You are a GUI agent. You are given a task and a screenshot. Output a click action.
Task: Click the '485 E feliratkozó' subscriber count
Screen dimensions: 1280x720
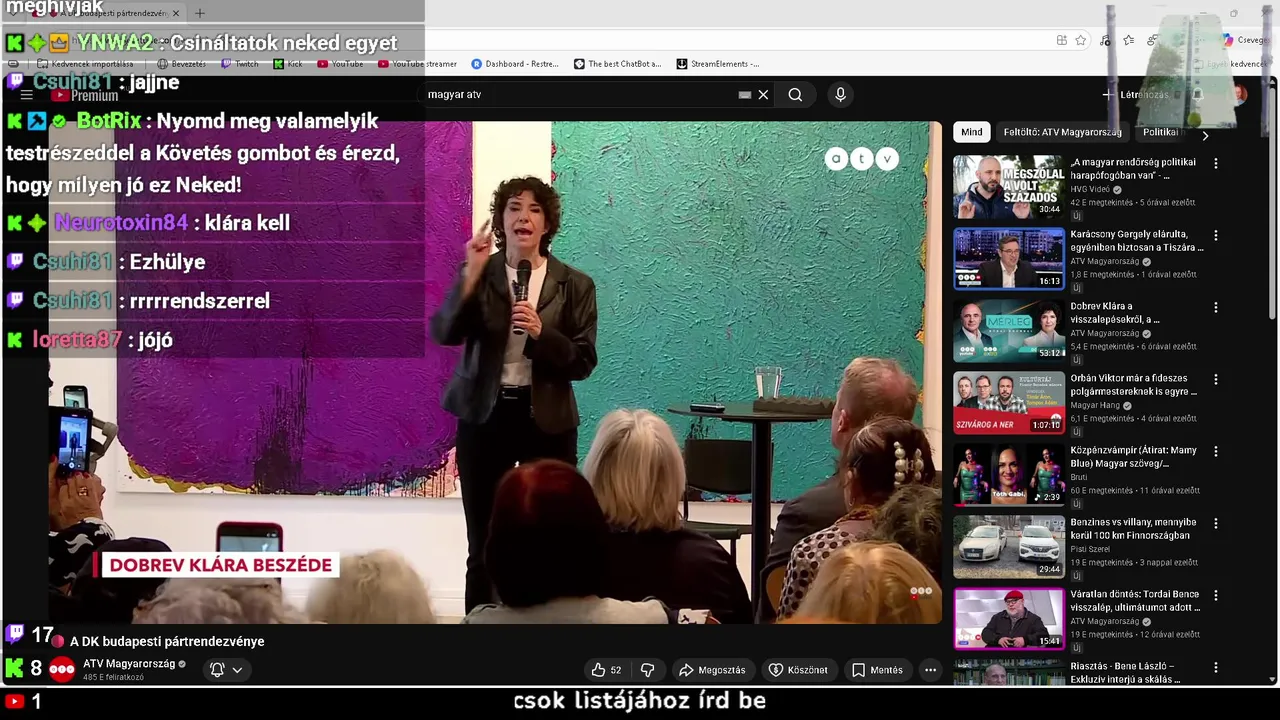(x=113, y=678)
